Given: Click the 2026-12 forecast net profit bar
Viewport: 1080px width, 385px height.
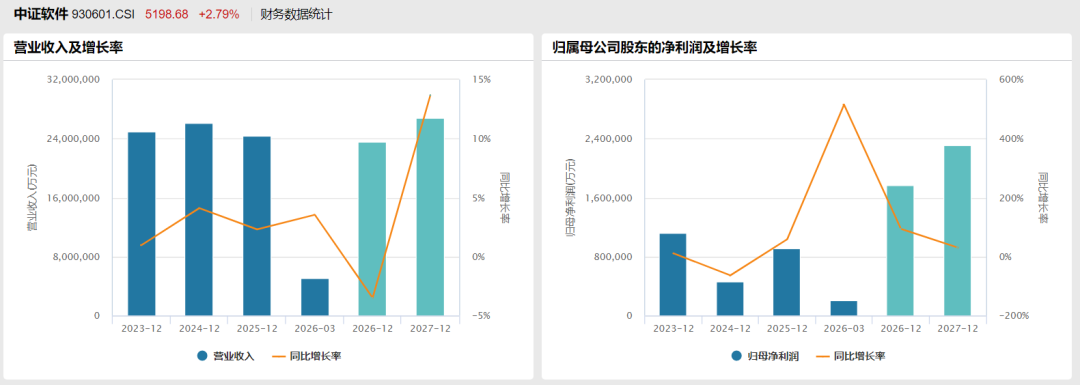Looking at the screenshot, I should click(x=900, y=251).
